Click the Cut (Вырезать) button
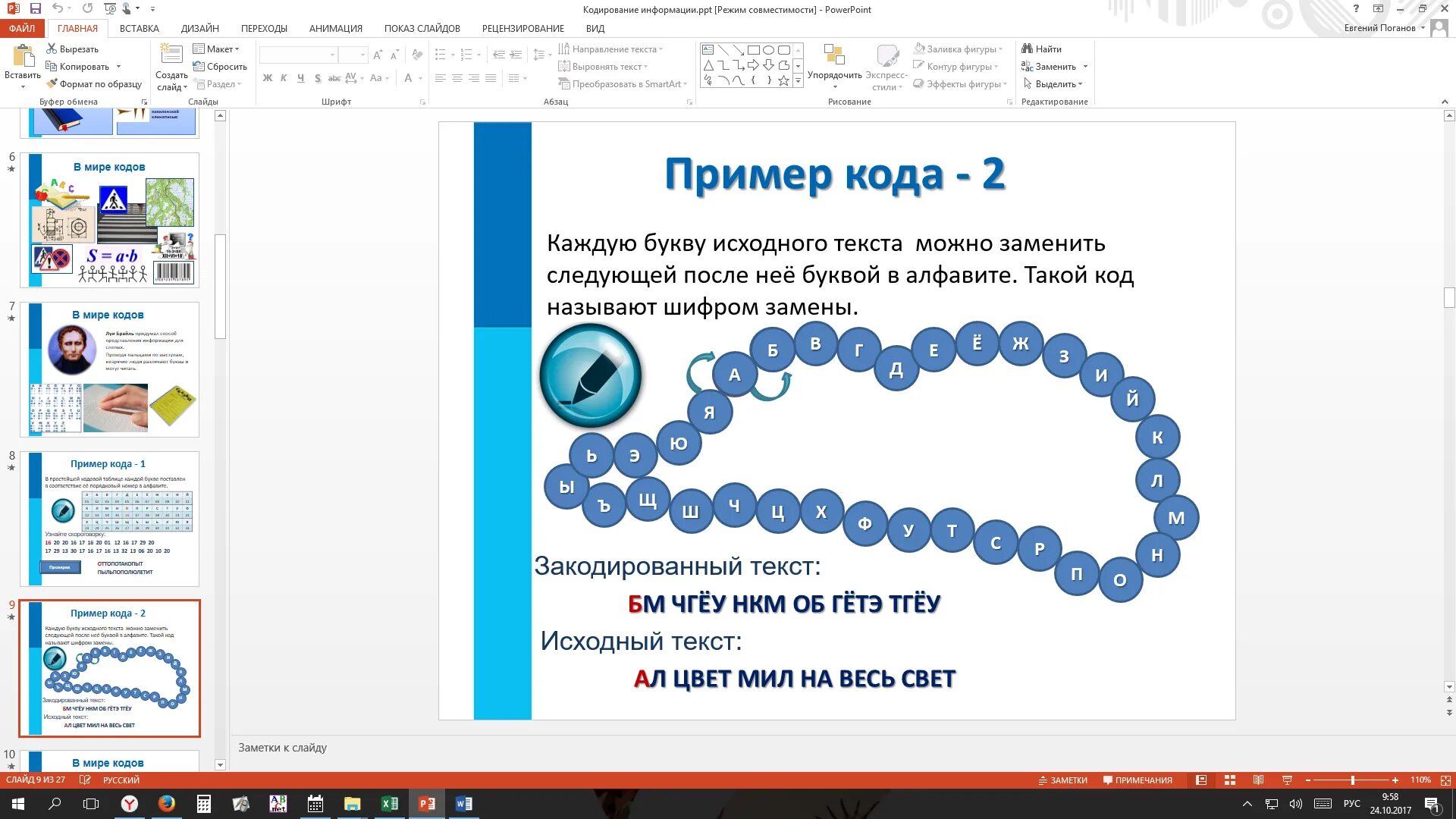This screenshot has height=819, width=1456. click(x=73, y=49)
